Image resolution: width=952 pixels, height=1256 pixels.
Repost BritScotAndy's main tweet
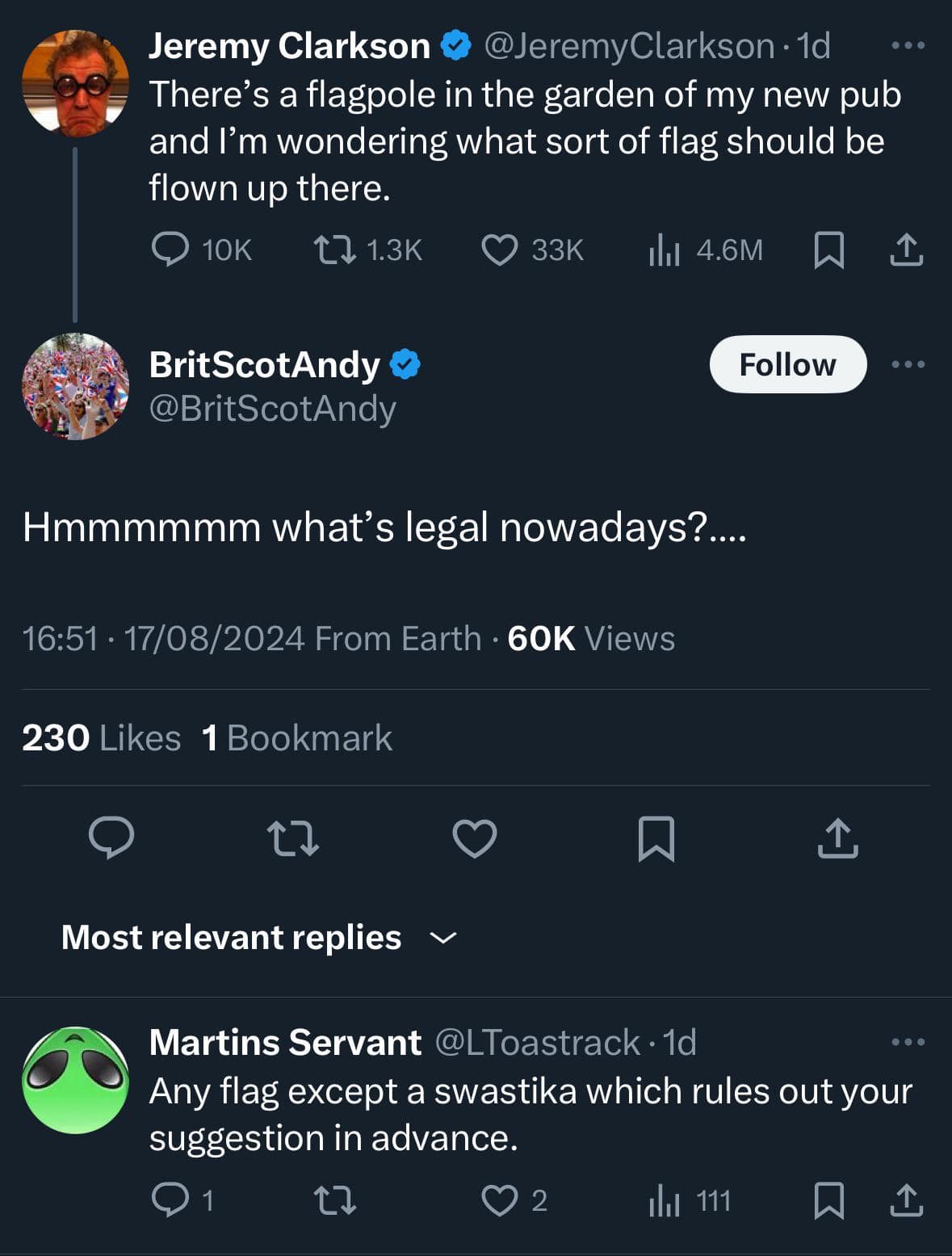coord(293,838)
